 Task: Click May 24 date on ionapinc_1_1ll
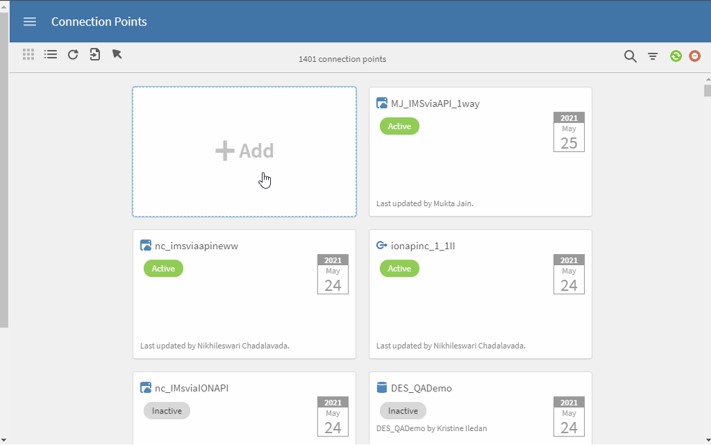pyautogui.click(x=569, y=274)
